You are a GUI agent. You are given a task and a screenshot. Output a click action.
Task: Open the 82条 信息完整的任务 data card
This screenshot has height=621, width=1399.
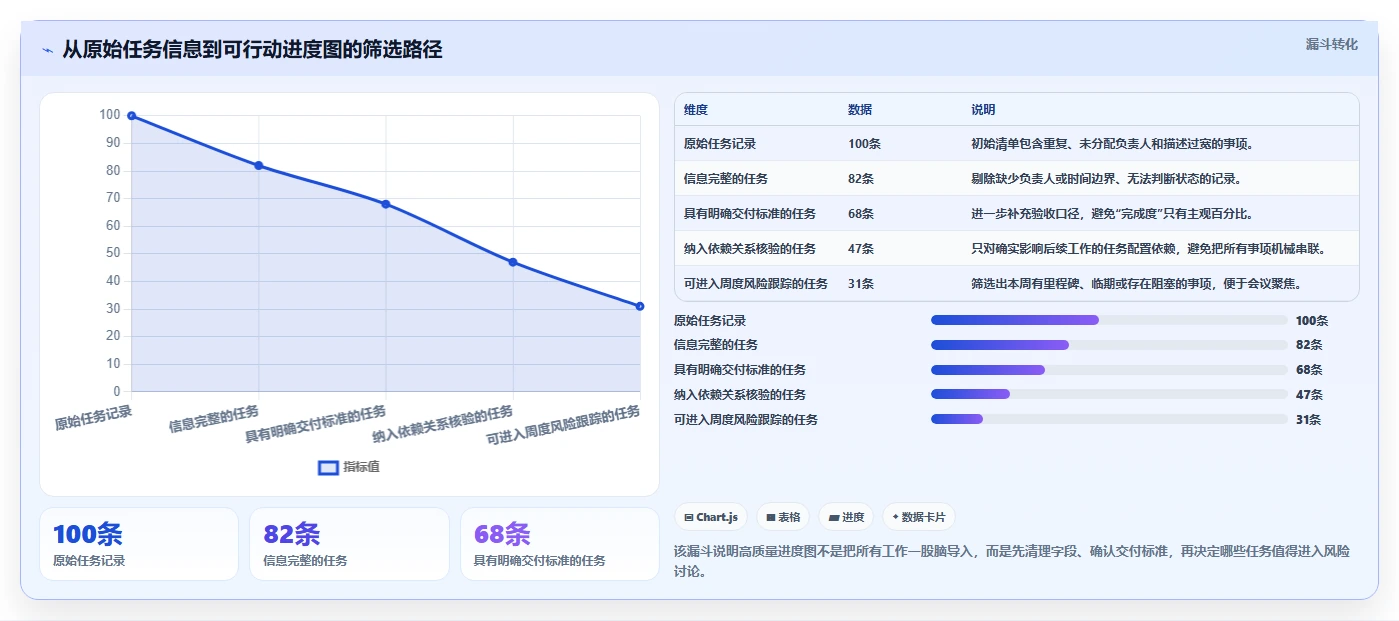pos(349,544)
